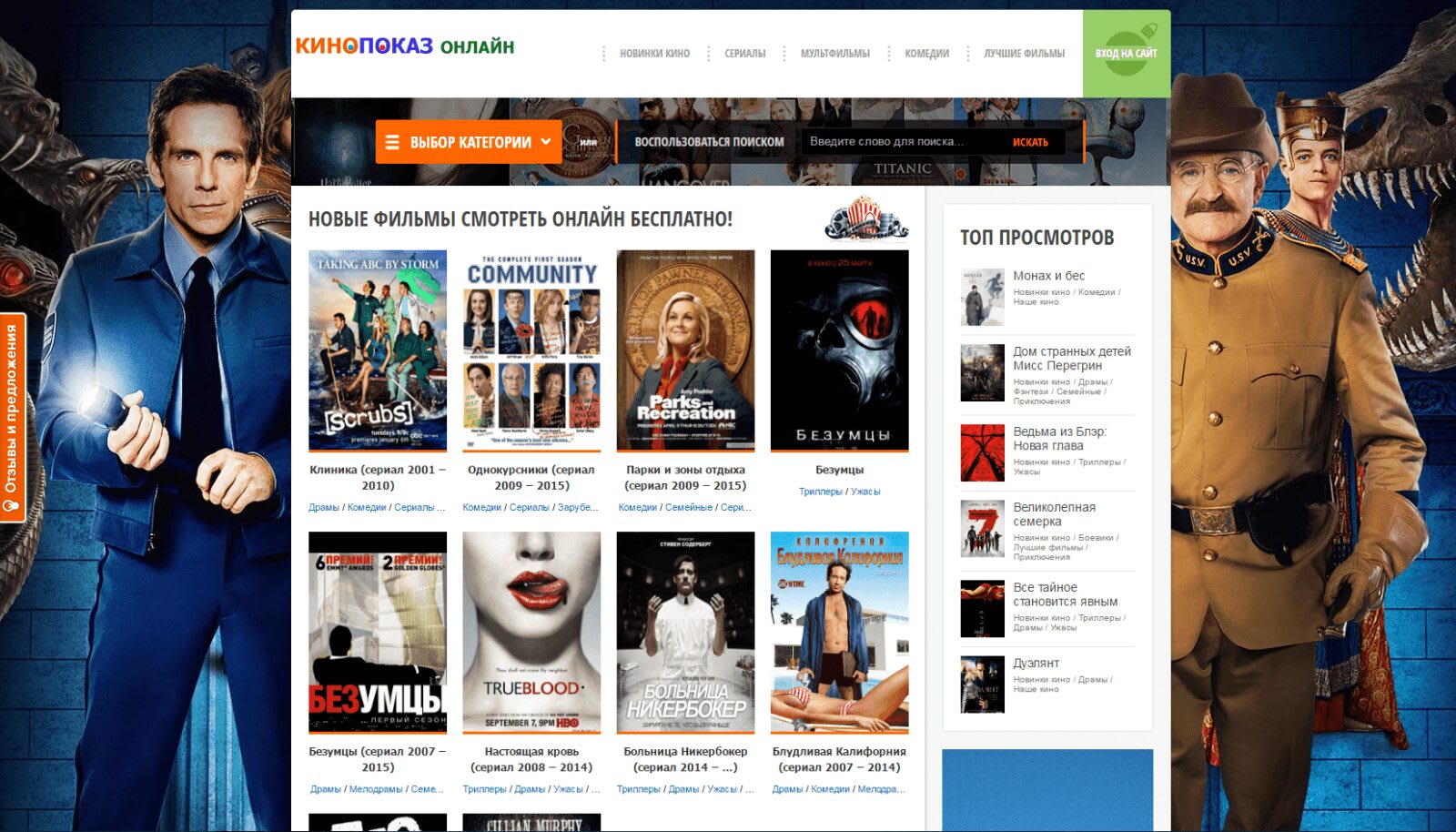This screenshot has height=832, width=1456.
Task: Click title Безумцы (сериал 2007 – 2015)
Action: (x=378, y=759)
